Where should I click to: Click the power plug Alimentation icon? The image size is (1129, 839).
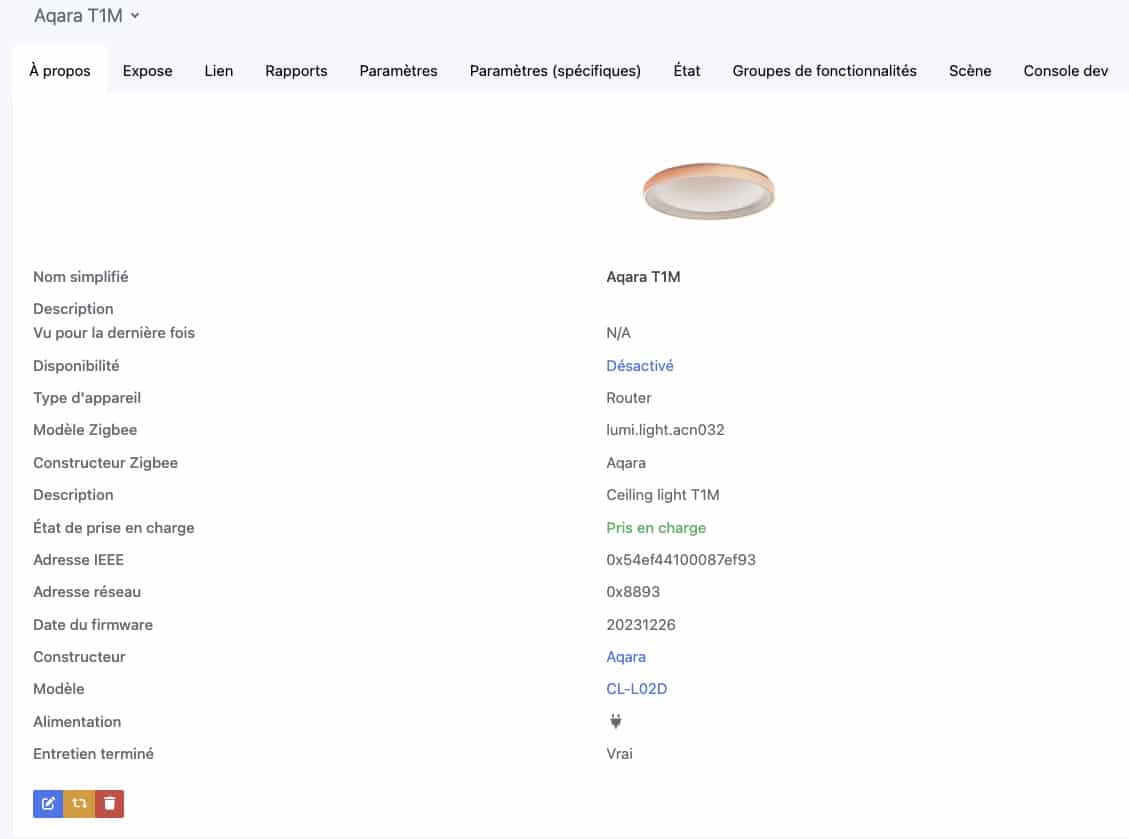616,721
